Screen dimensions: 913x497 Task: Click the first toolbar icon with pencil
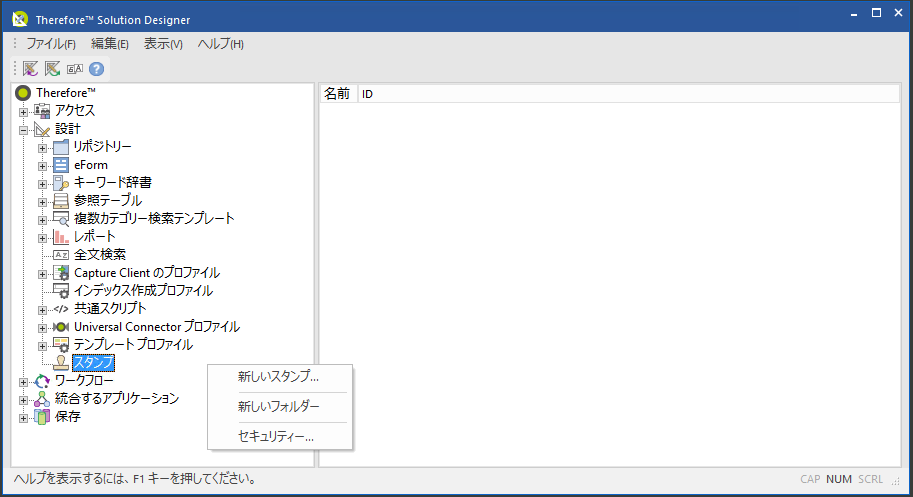30,69
